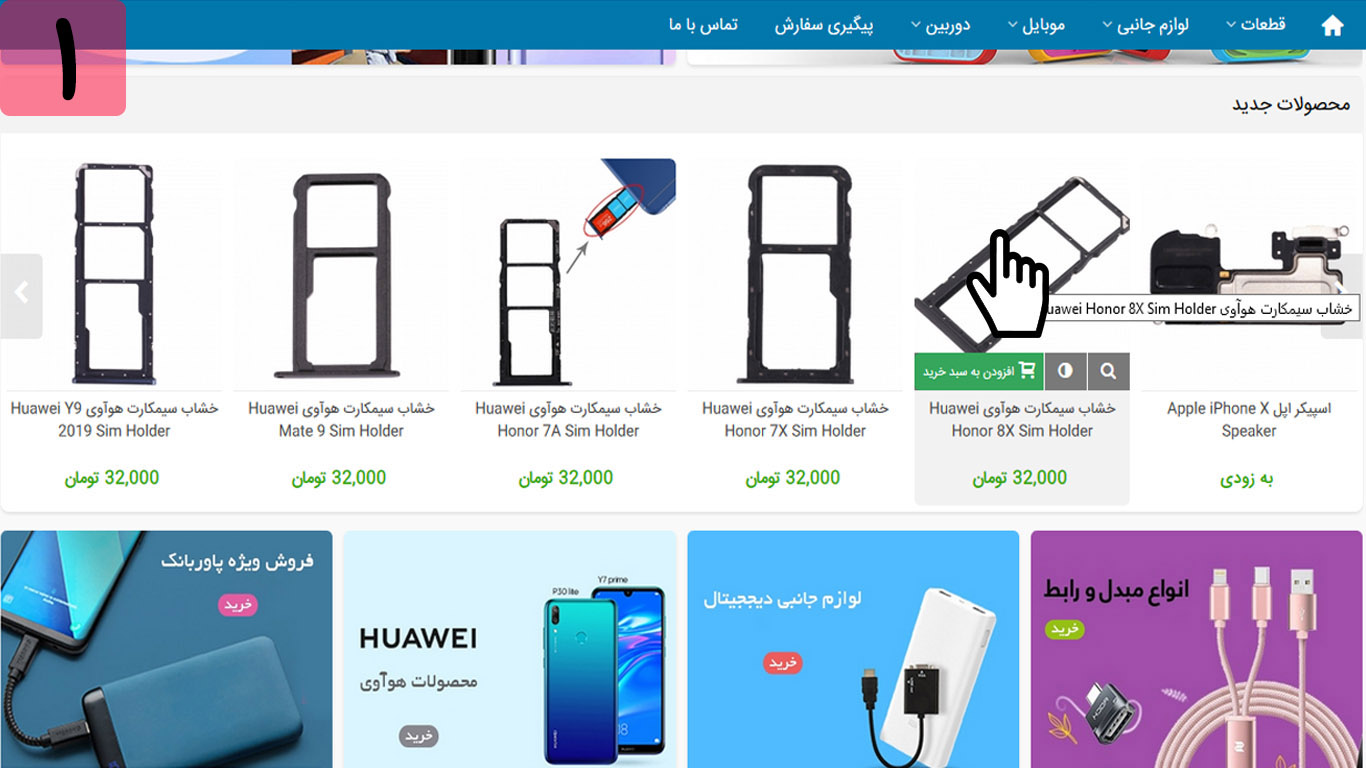
Task: Expand the لوازم جانبی dropdown menu
Action: coord(1146,25)
